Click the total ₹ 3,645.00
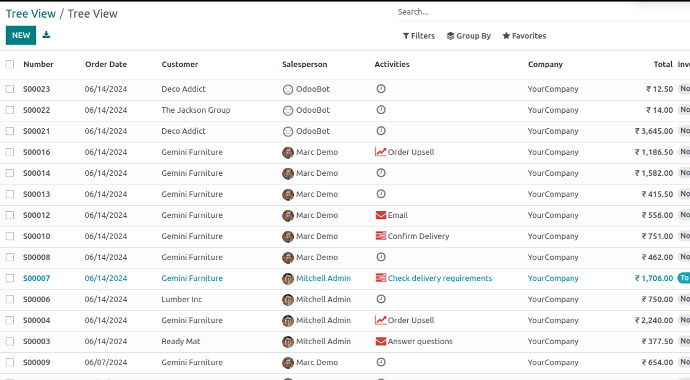690x380 pixels. pos(654,131)
